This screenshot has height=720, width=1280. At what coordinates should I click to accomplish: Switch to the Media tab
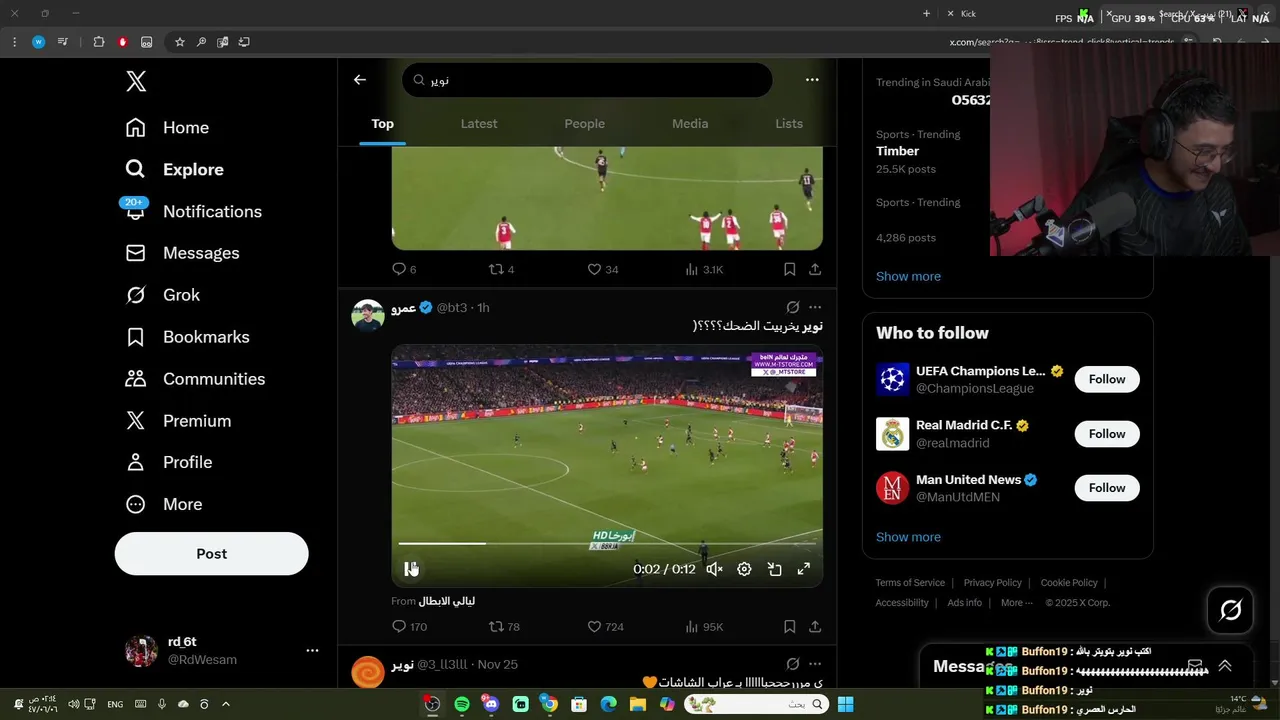690,124
